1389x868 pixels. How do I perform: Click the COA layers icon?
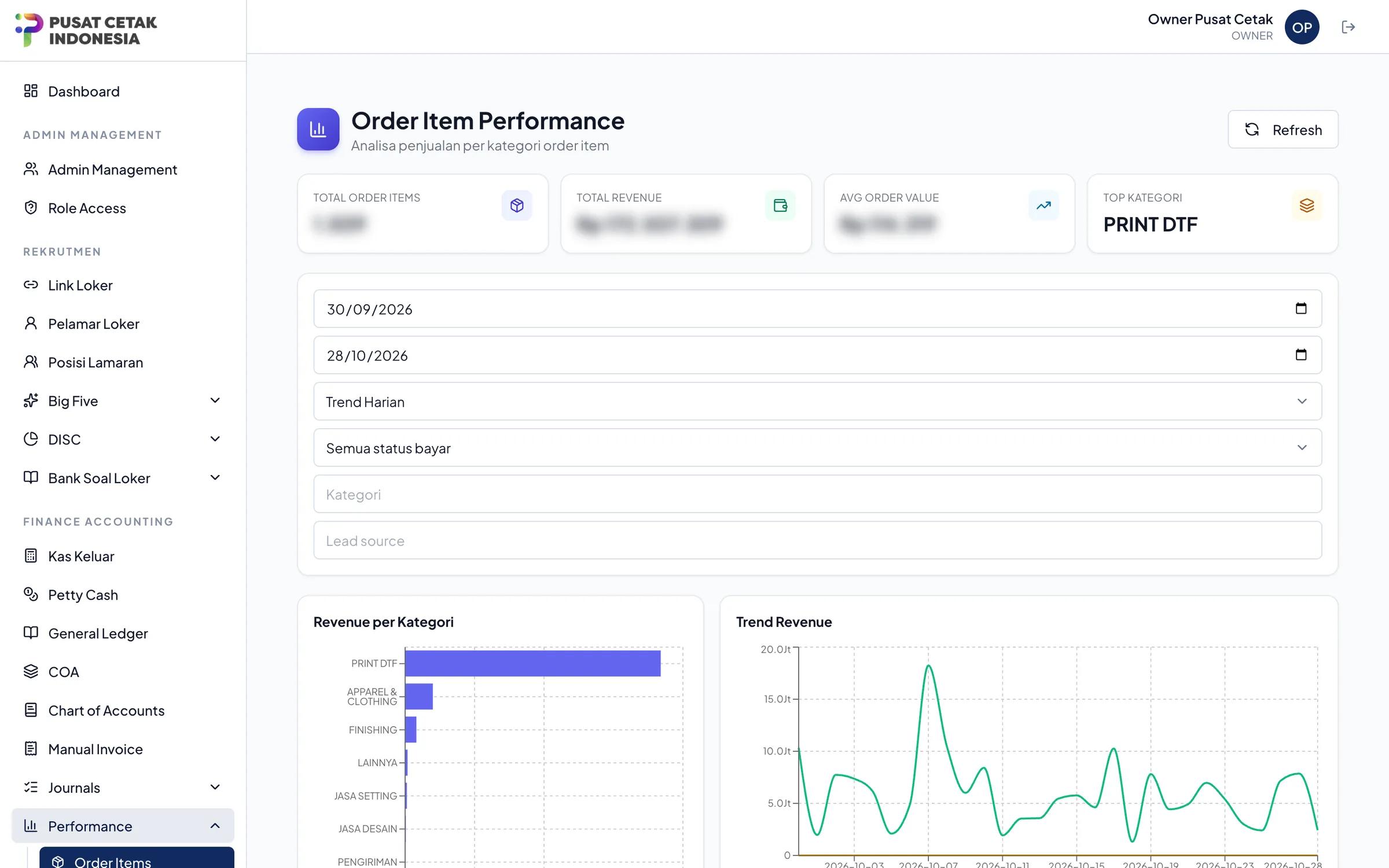(x=31, y=671)
